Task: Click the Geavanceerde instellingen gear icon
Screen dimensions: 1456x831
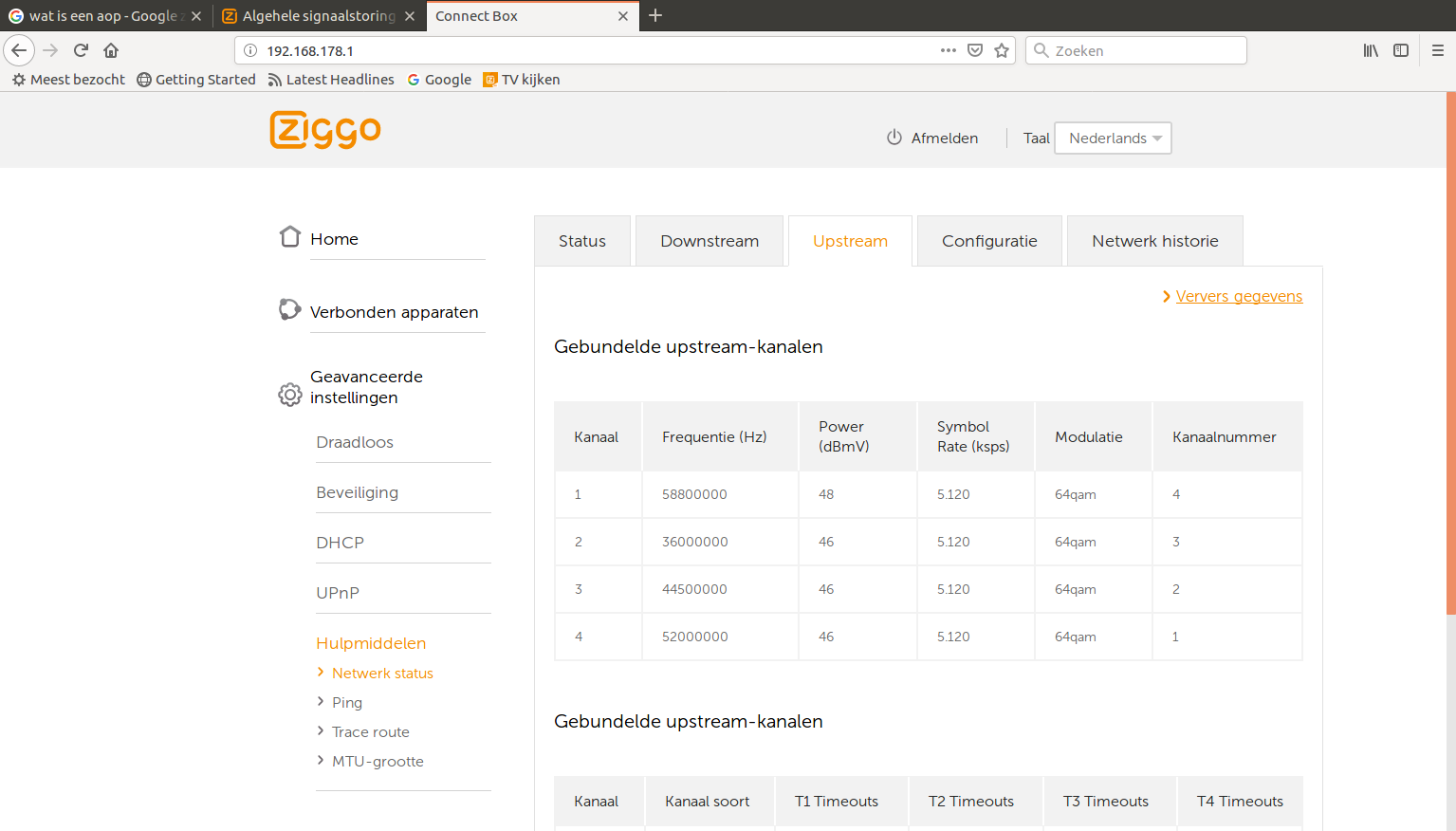Action: 290,394
